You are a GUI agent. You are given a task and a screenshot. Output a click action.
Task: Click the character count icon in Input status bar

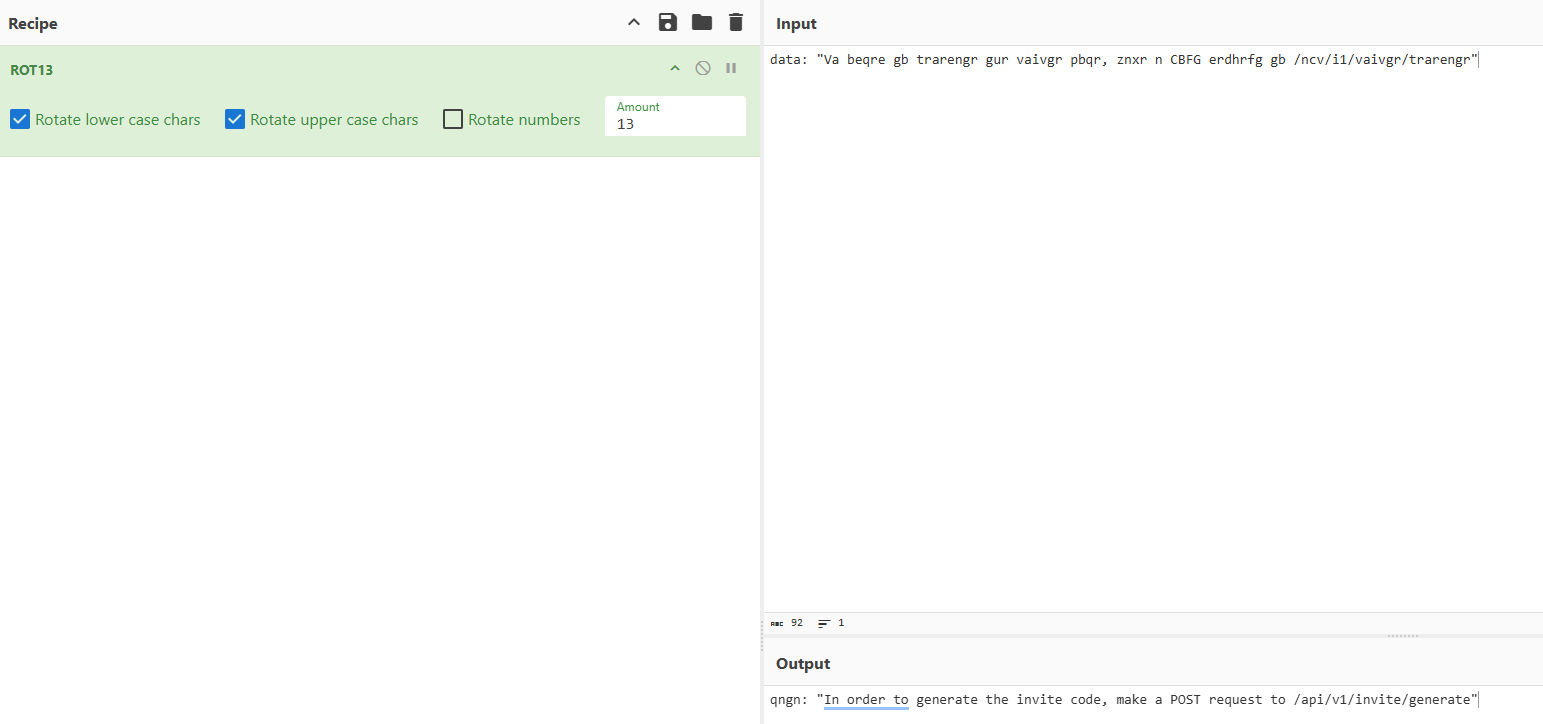tap(778, 623)
